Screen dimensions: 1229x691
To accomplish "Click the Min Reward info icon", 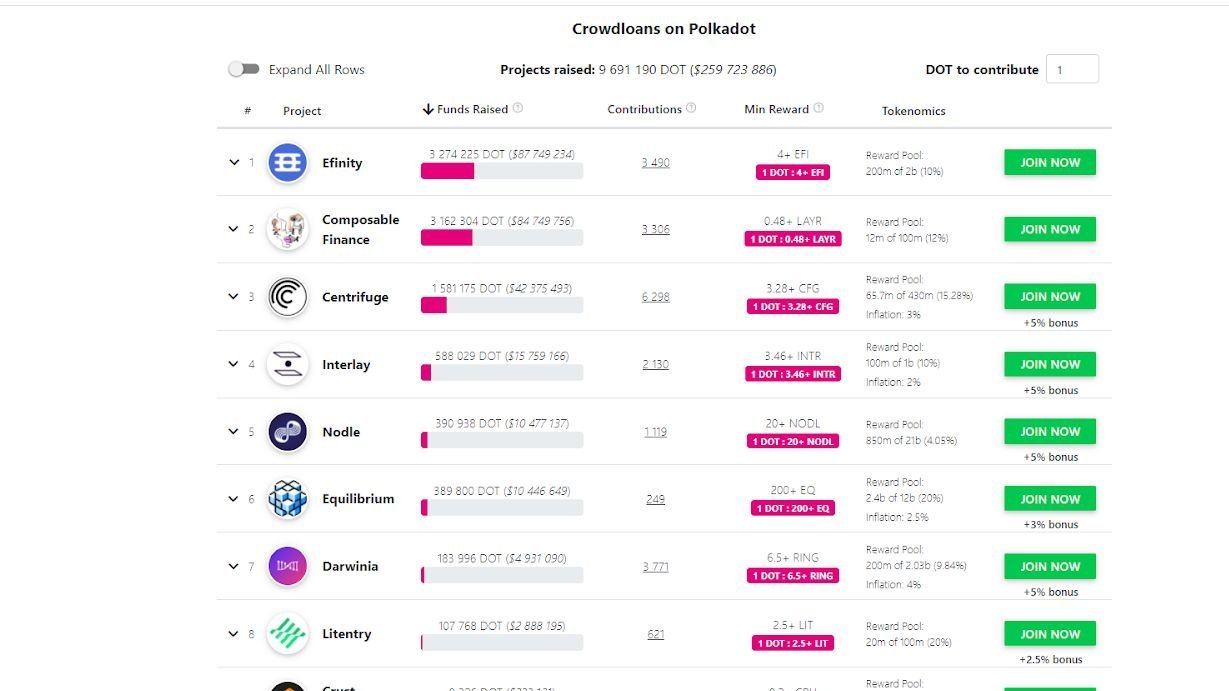I will coord(819,107).
